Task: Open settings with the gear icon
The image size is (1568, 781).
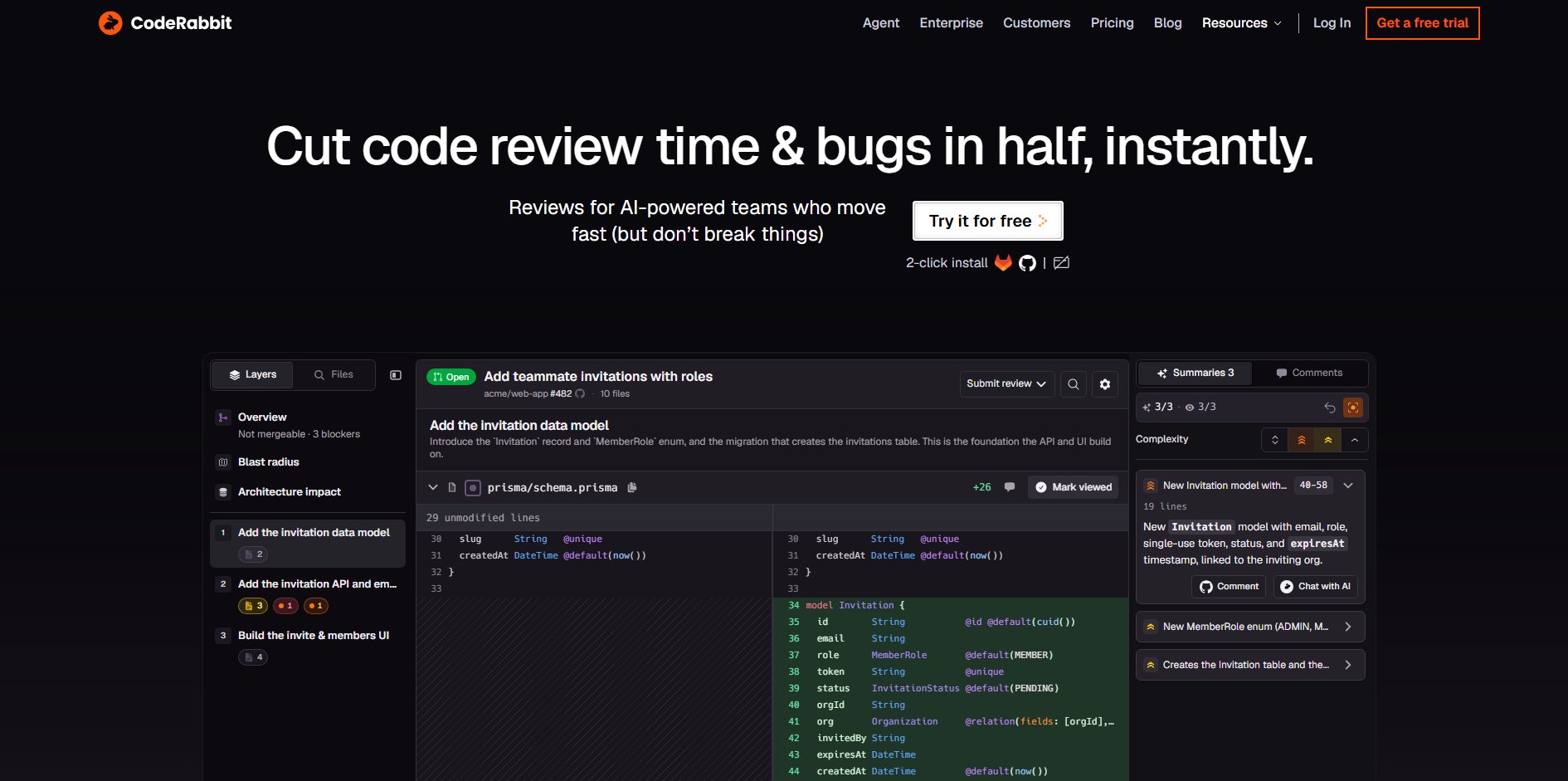Action: click(1105, 384)
